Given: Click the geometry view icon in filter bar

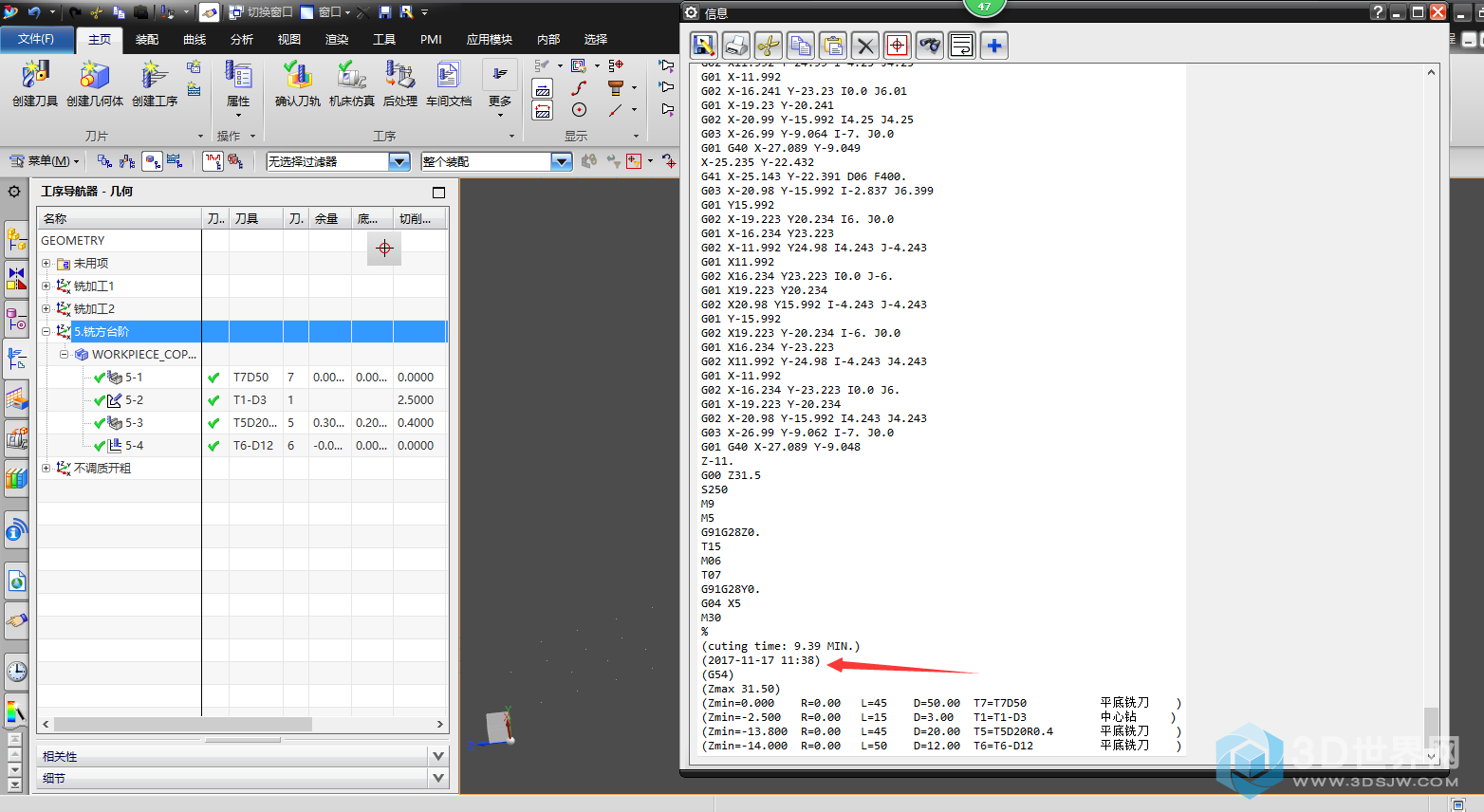Looking at the screenshot, I should [152, 161].
